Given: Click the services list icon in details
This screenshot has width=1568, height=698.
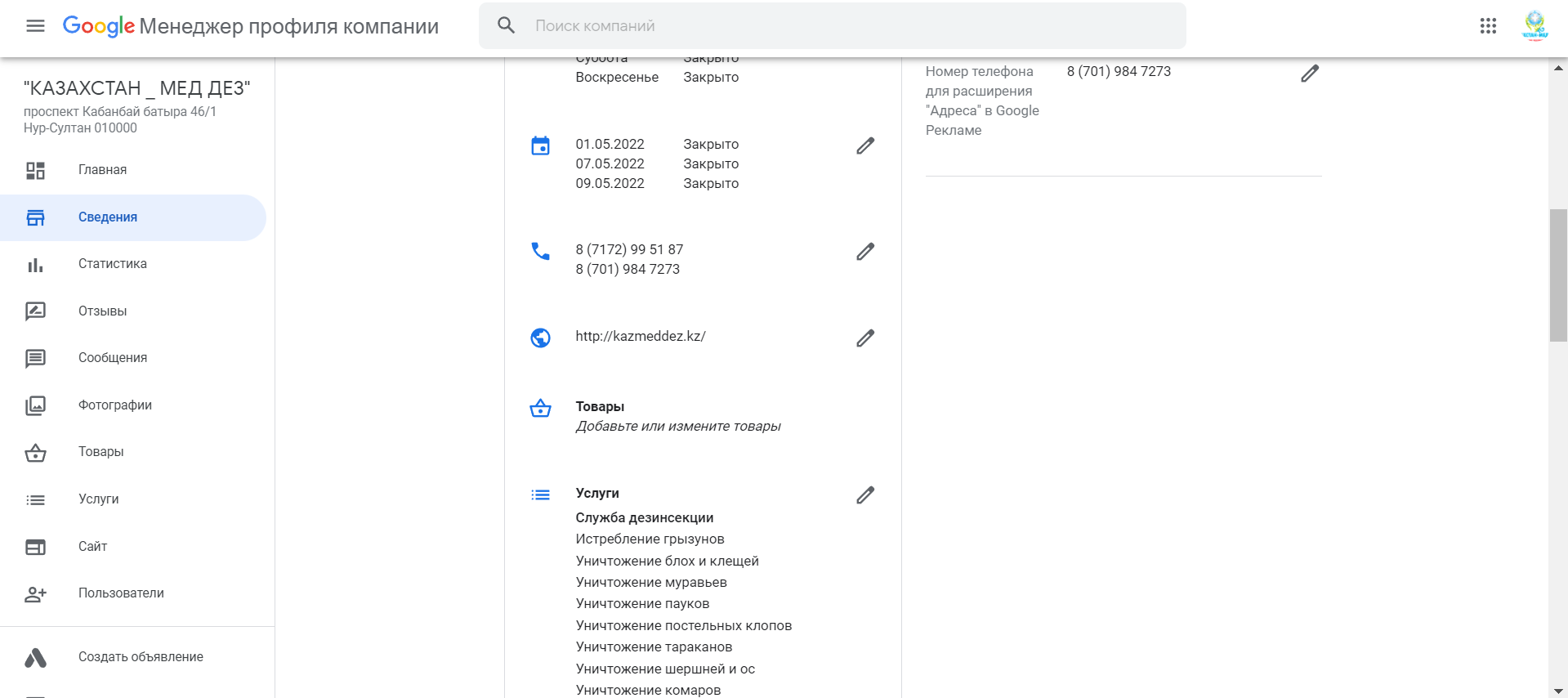Looking at the screenshot, I should (x=540, y=494).
